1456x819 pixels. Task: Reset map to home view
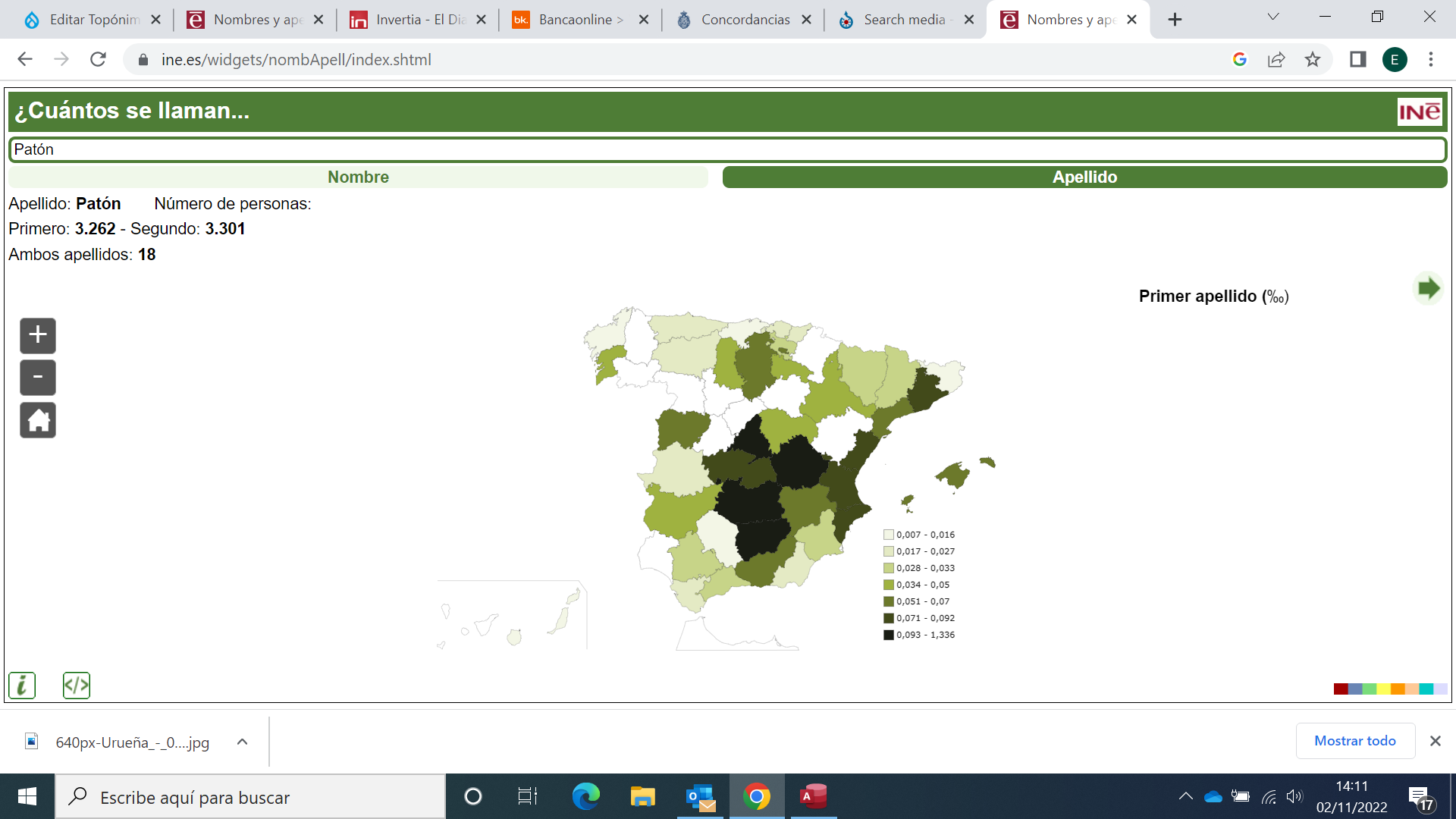pos(38,420)
